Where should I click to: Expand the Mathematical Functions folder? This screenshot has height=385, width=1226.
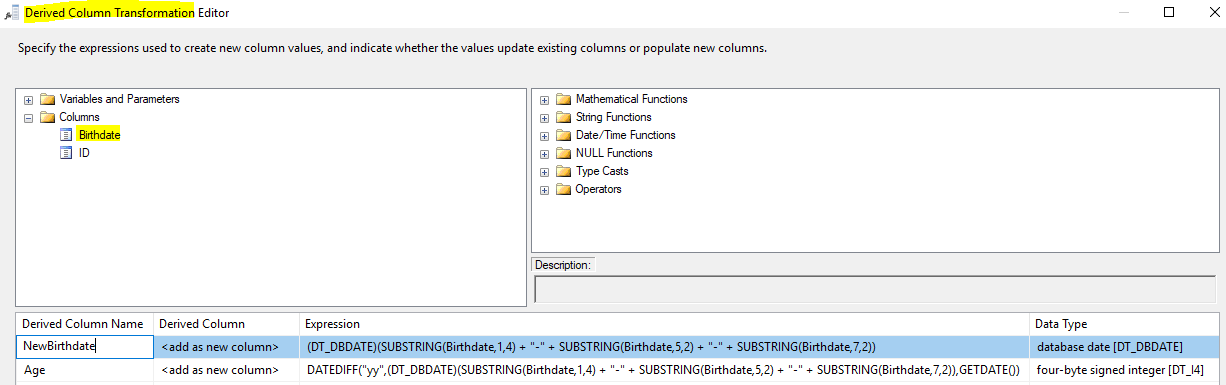[544, 100]
